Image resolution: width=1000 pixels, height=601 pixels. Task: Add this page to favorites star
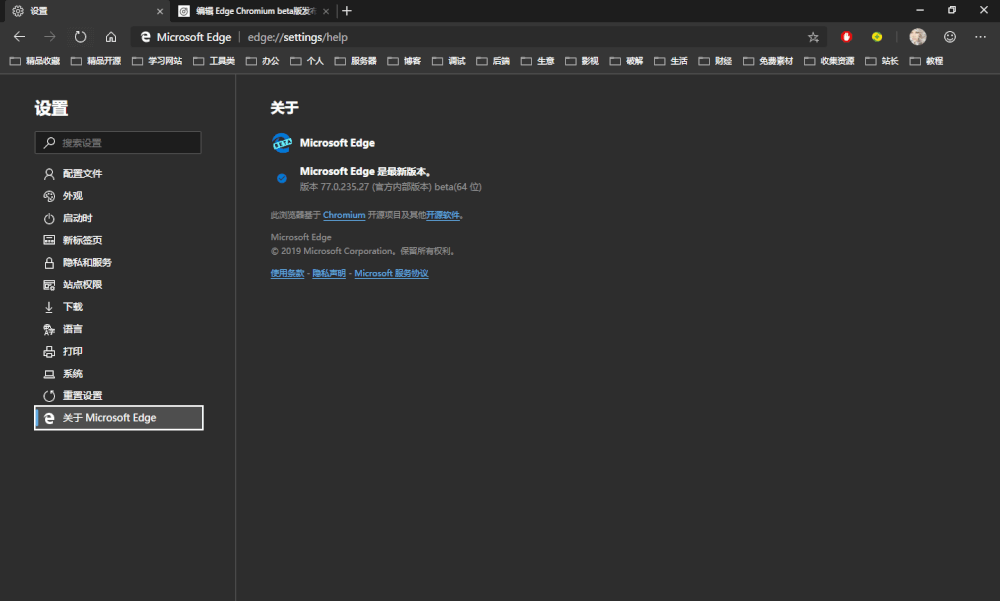click(813, 37)
